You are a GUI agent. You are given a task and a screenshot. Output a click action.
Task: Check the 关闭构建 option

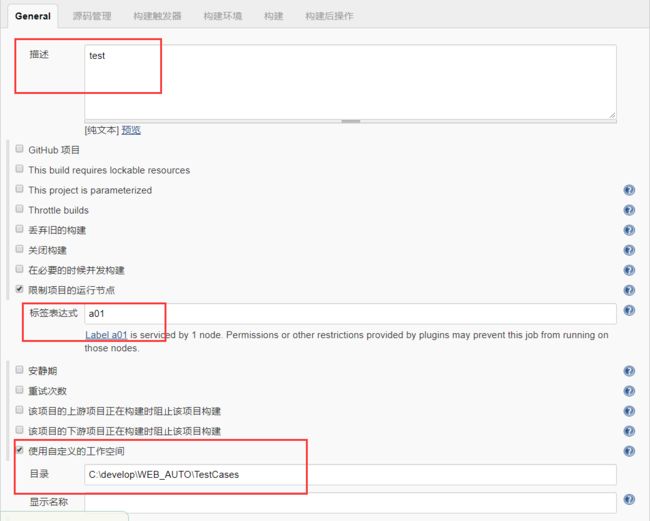19,249
